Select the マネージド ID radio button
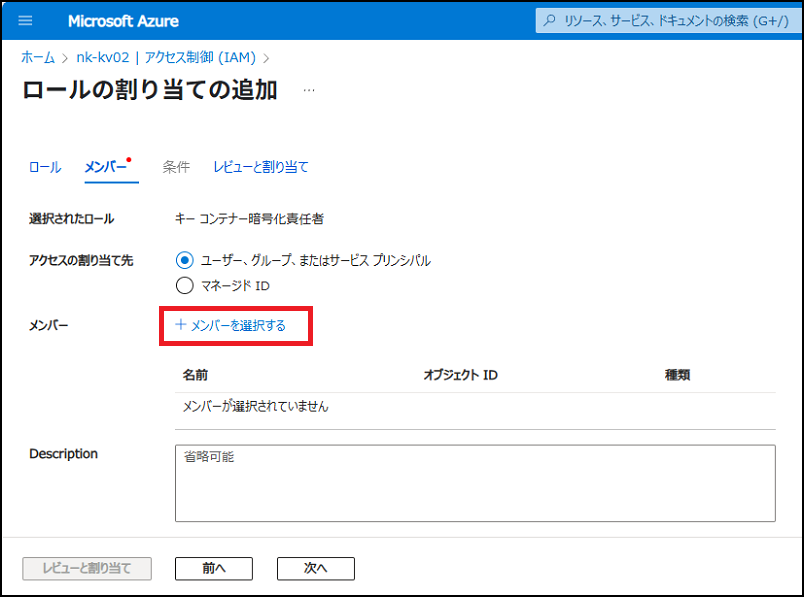Viewport: 804px width, 597px height. point(185,285)
